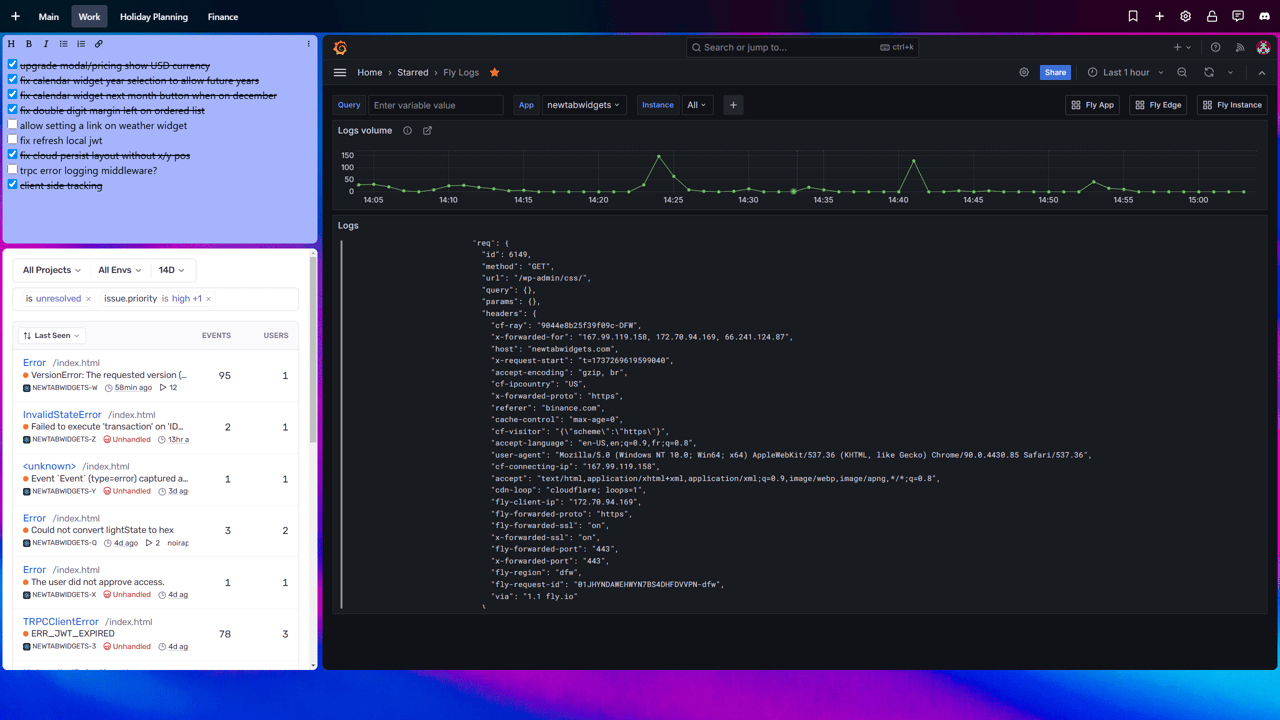
Task: Insert link in notes editor toolbar
Action: [x=99, y=44]
